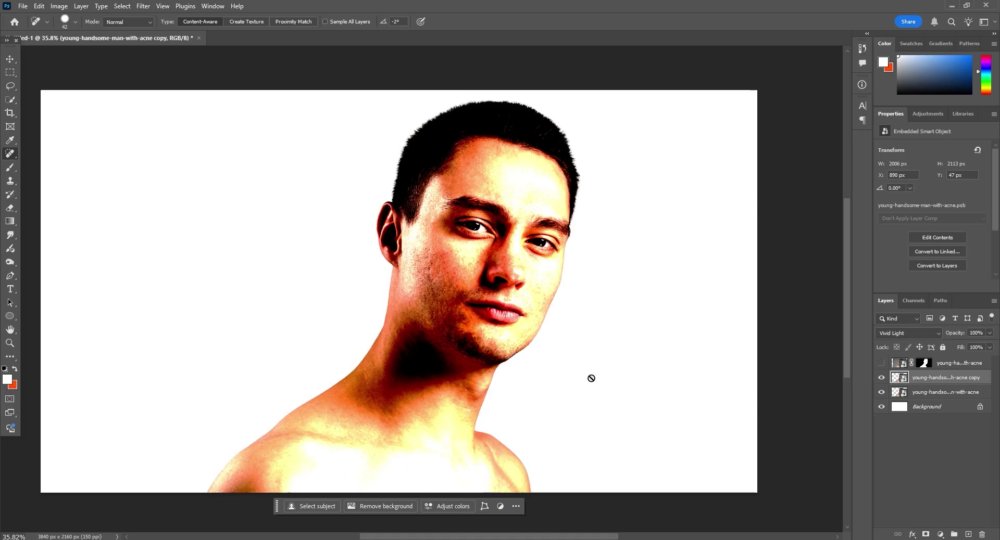
Task: Switch to the Swatches tab
Action: point(911,43)
